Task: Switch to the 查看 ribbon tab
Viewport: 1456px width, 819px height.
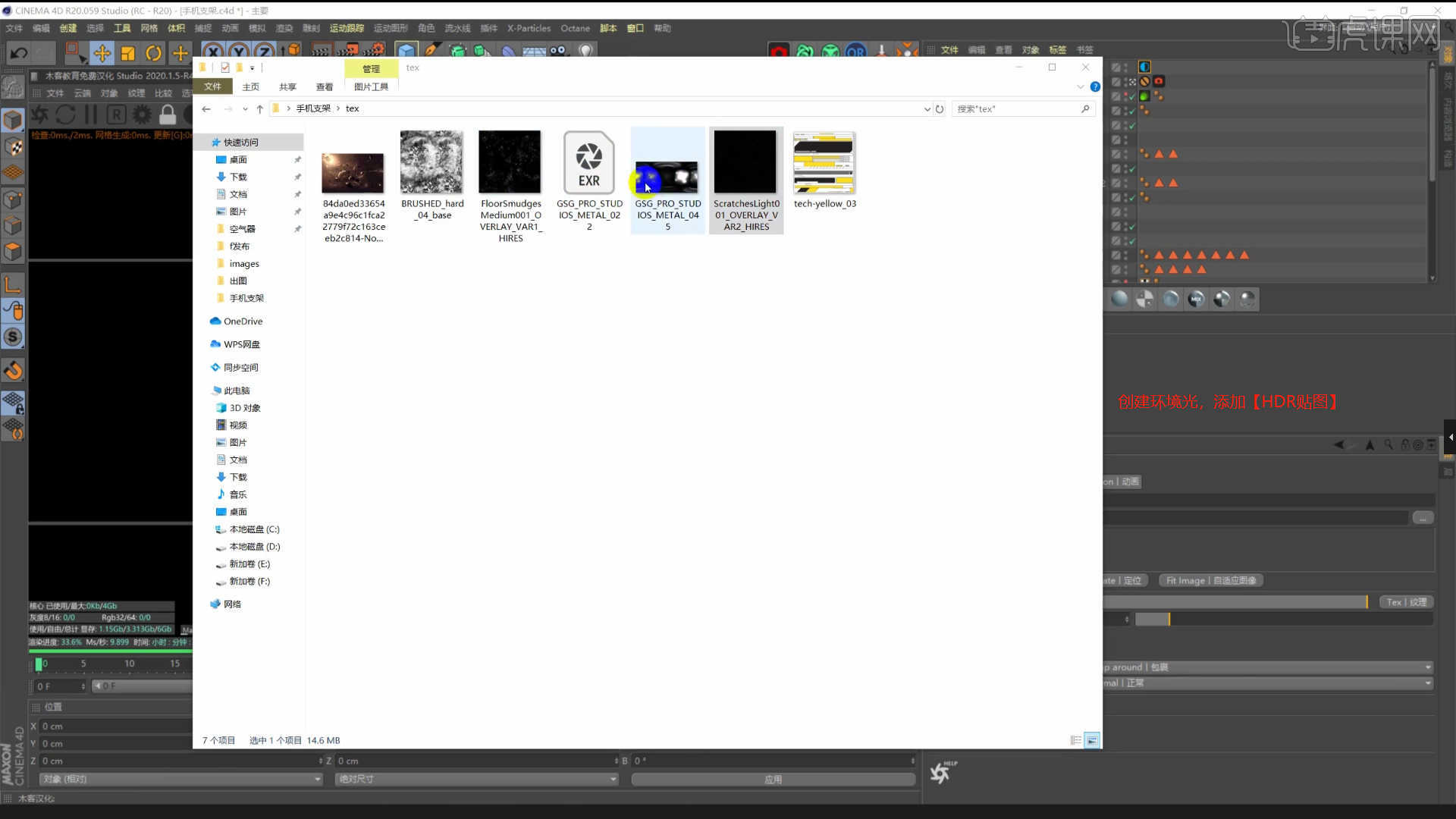Action: (325, 87)
